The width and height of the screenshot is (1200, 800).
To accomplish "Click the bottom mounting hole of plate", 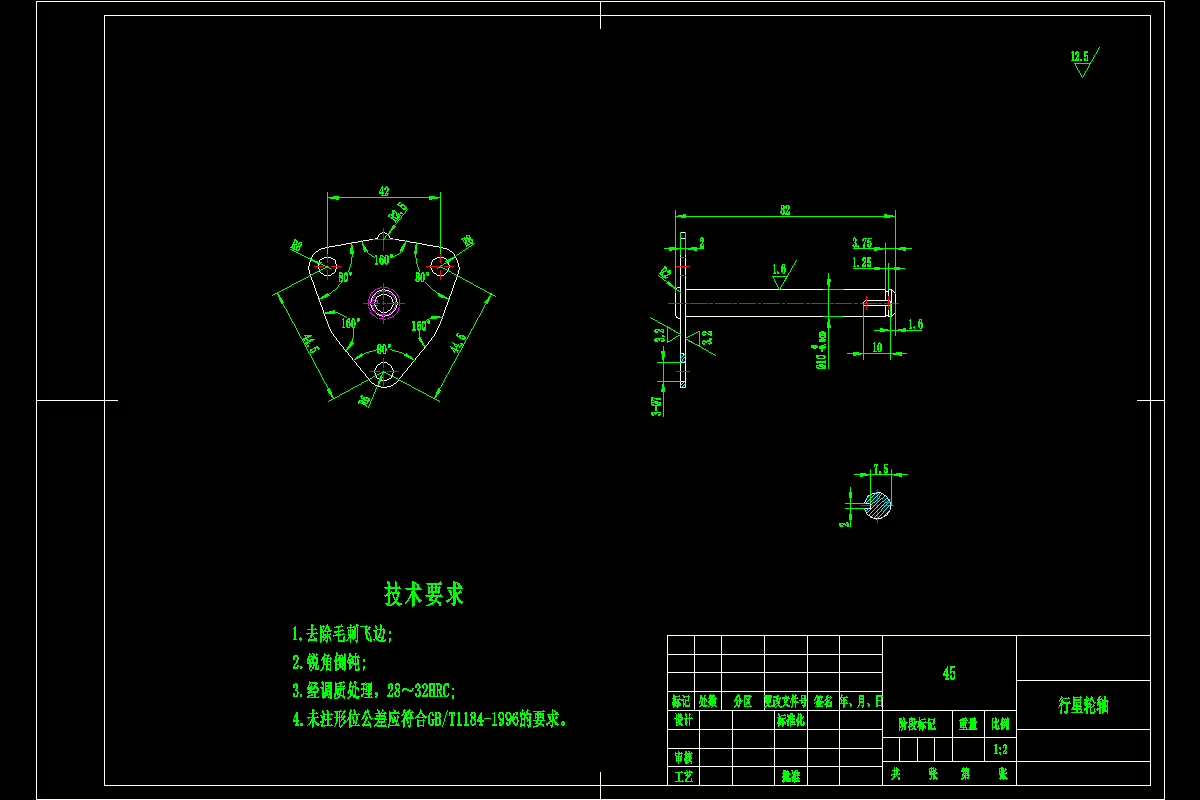I will click(384, 373).
